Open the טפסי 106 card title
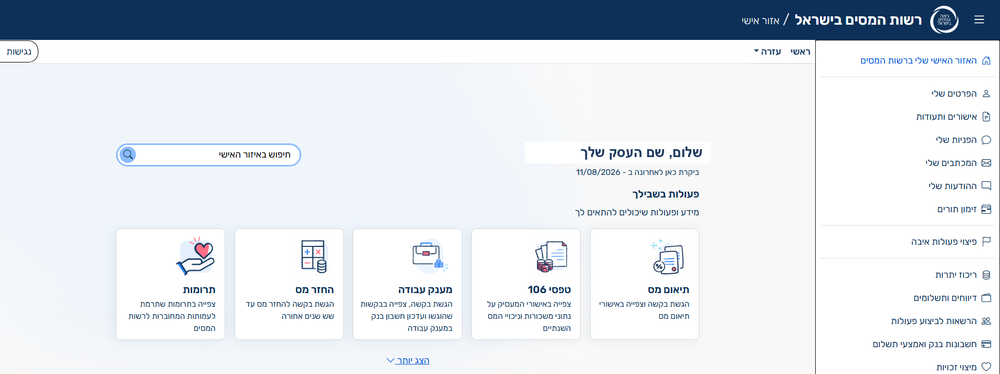Screen dimensions: 1000x374 click(x=549, y=289)
